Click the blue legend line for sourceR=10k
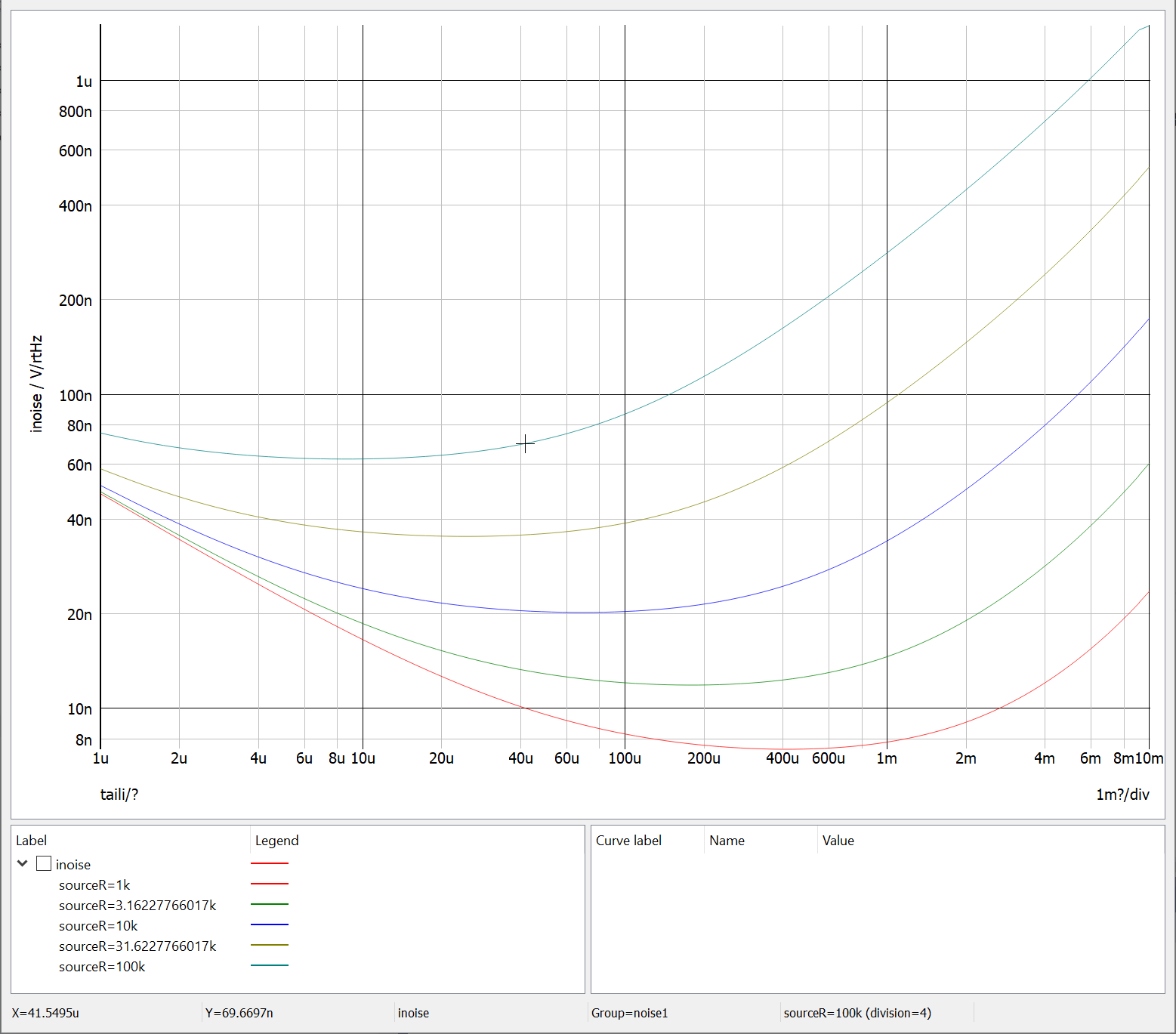The width and height of the screenshot is (1176, 1034). (x=269, y=924)
